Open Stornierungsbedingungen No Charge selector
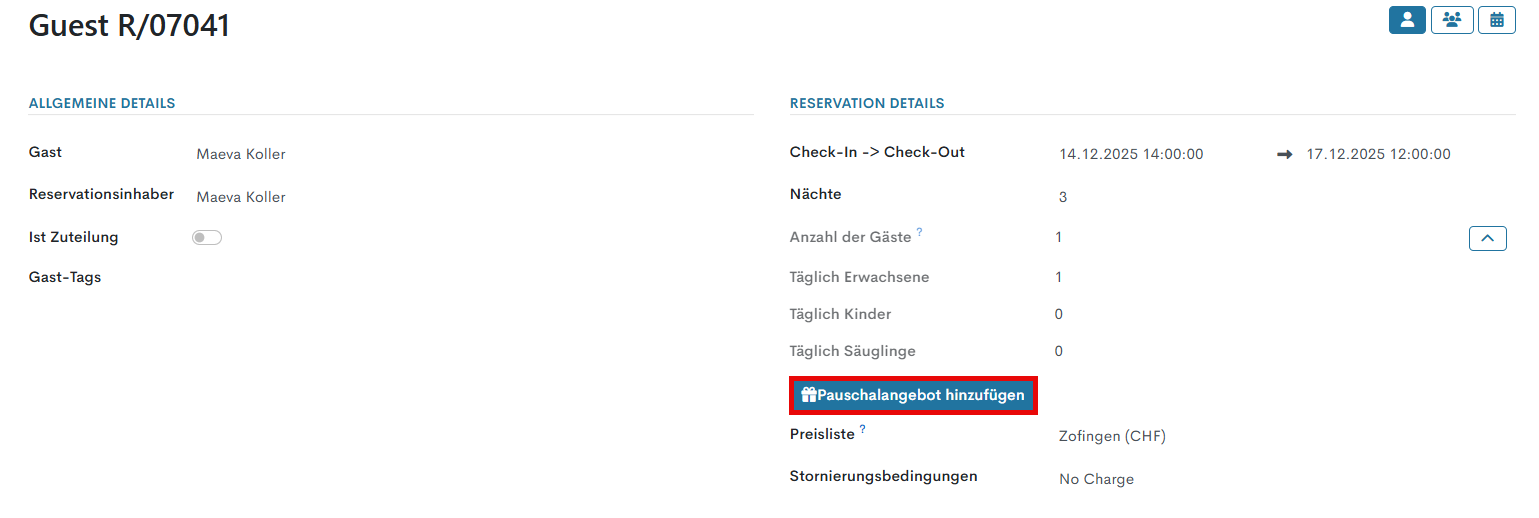The height and width of the screenshot is (518, 1539). click(1096, 479)
